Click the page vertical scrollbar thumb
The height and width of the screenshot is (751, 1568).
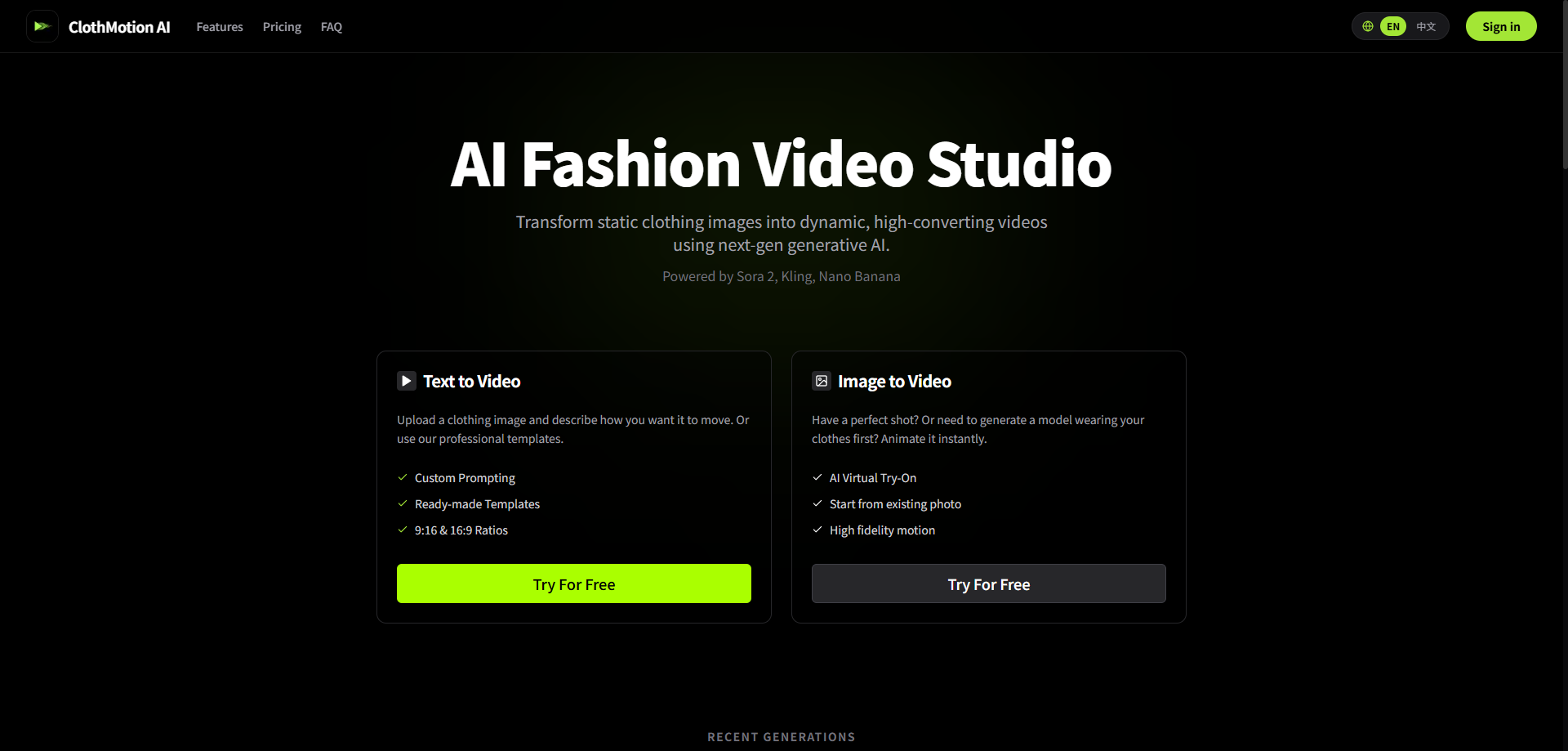(1565, 84)
